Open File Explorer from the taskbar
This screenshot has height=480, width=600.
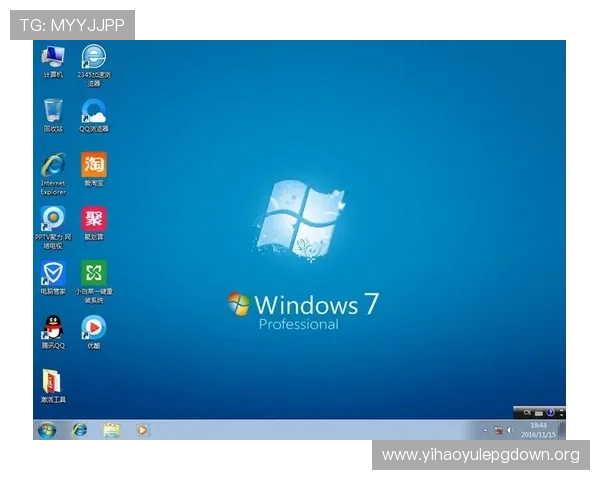[111, 430]
